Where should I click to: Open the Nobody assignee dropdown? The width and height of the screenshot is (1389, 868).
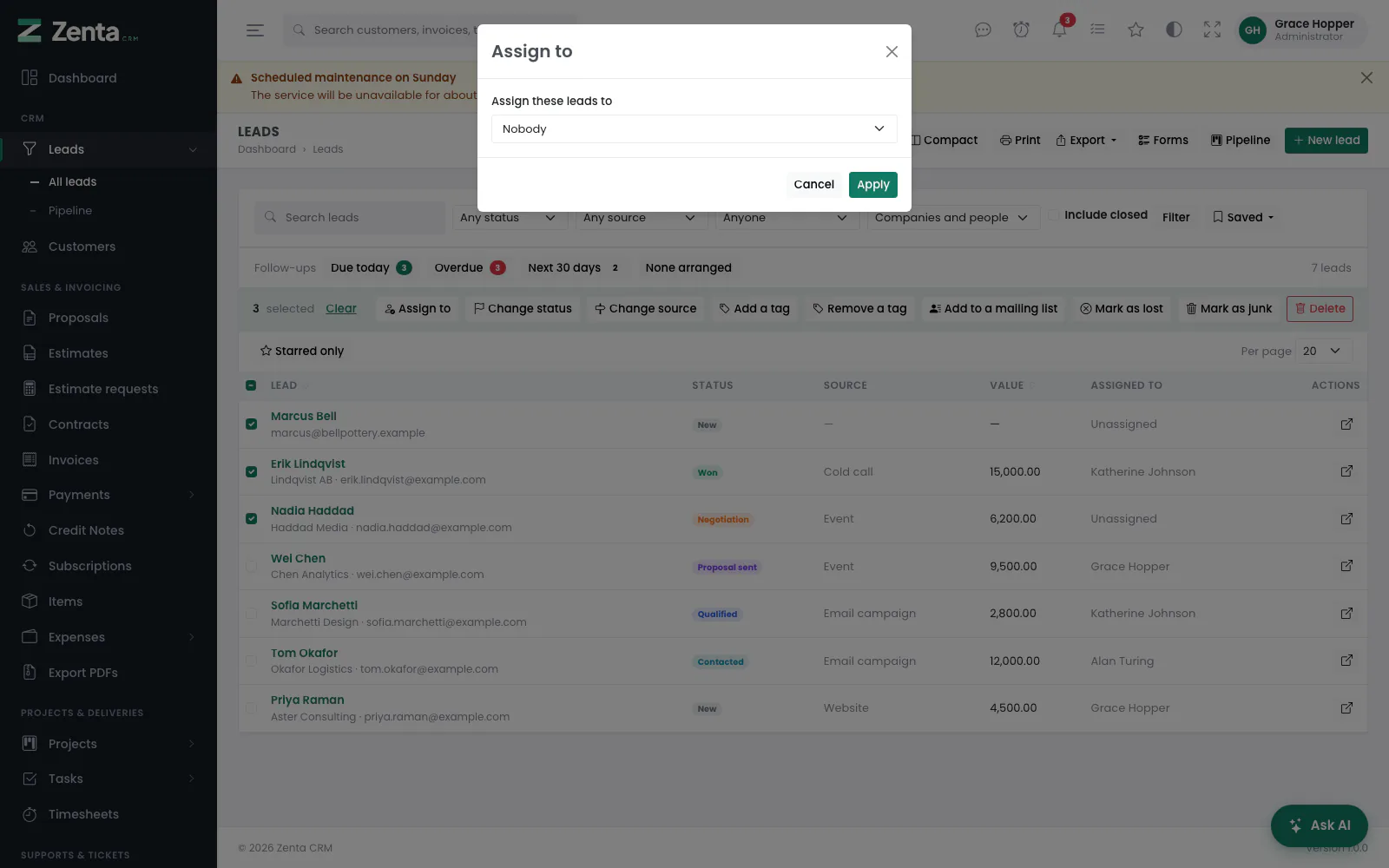(694, 128)
